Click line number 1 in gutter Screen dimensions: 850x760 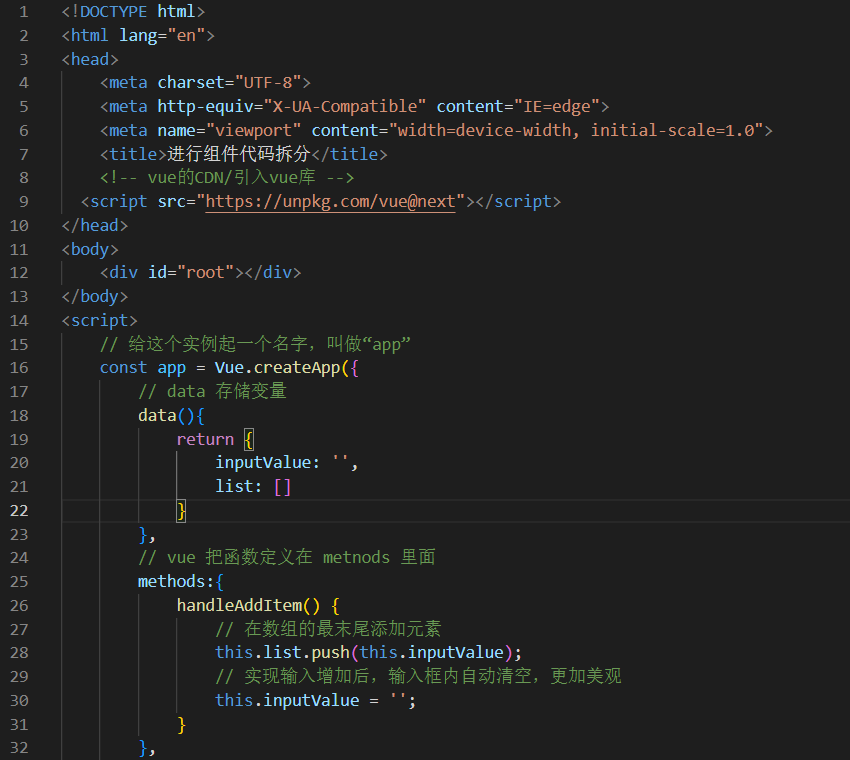coord(24,12)
